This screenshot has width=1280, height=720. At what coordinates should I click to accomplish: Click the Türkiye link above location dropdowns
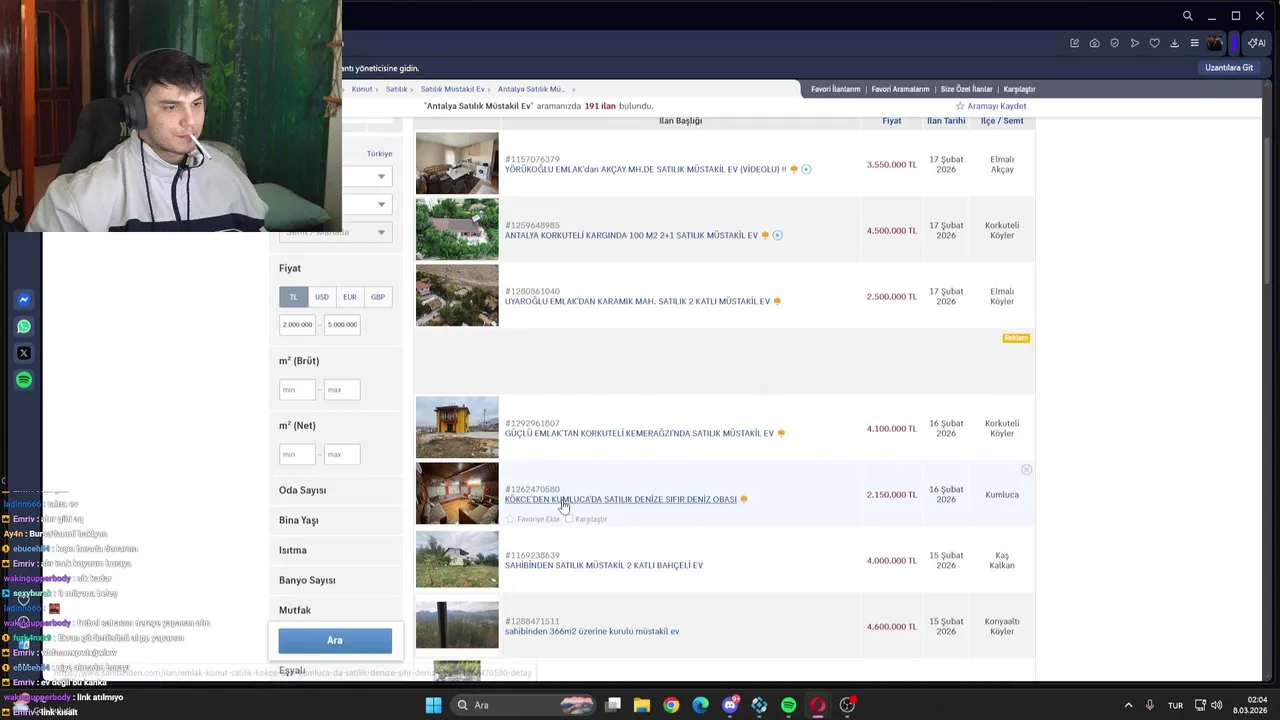point(379,154)
